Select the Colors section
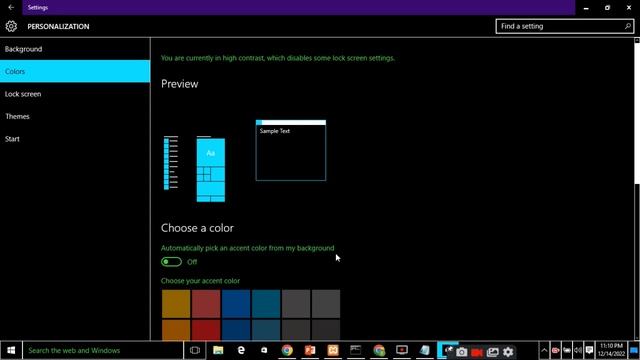This screenshot has height=360, width=640. (75, 71)
